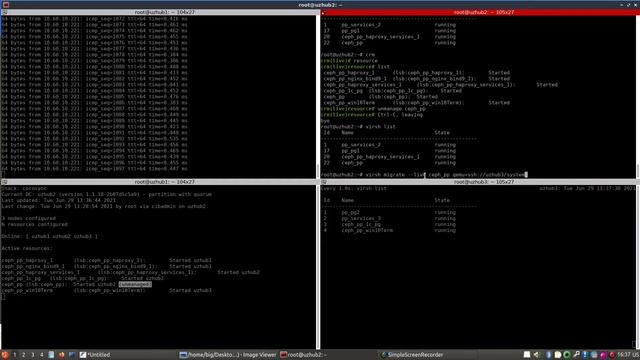Click the pane icon of the ping terminal
640x360 pixels.
pos(4,12)
